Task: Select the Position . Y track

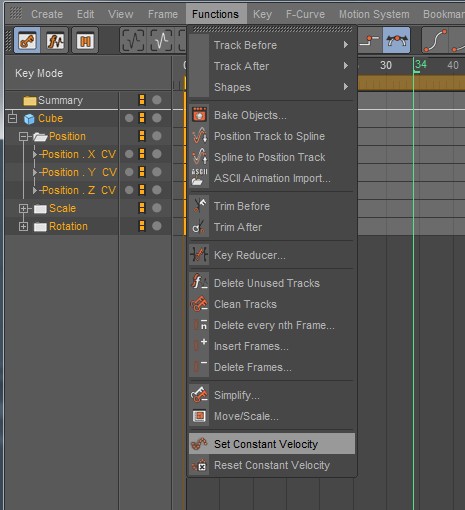Action: pyautogui.click(x=79, y=172)
